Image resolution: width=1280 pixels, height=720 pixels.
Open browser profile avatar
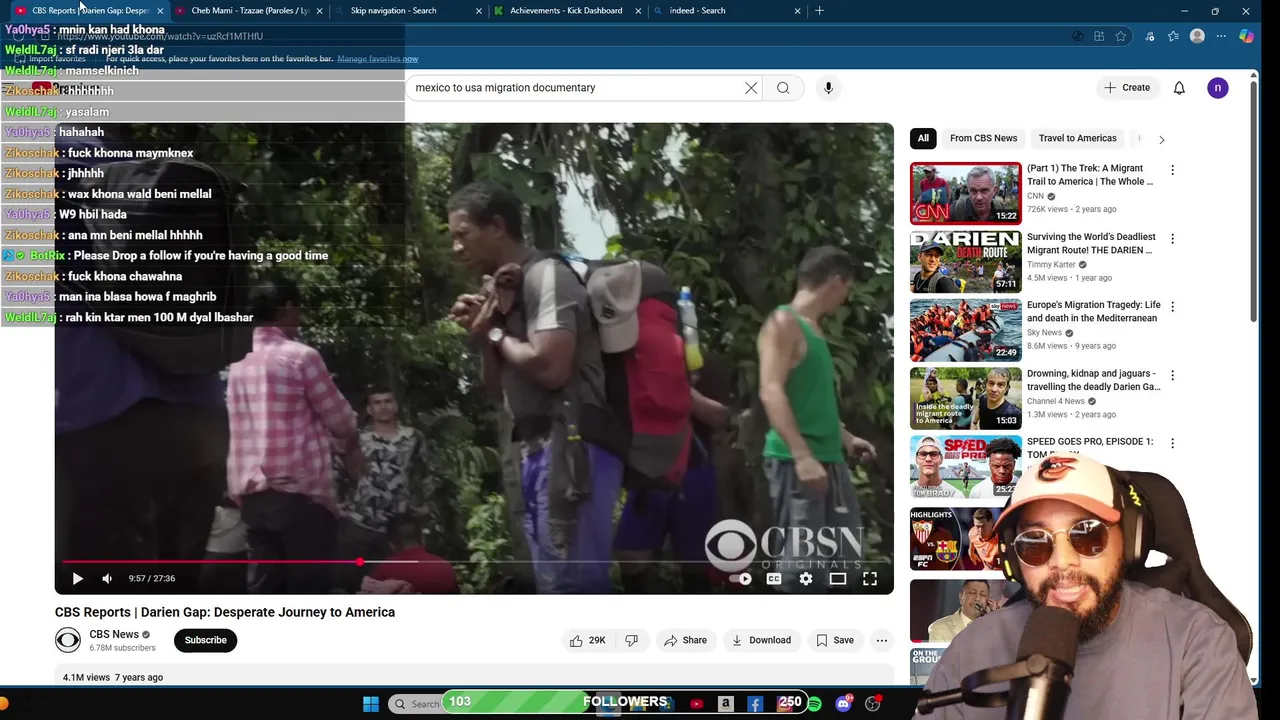[1197, 36]
